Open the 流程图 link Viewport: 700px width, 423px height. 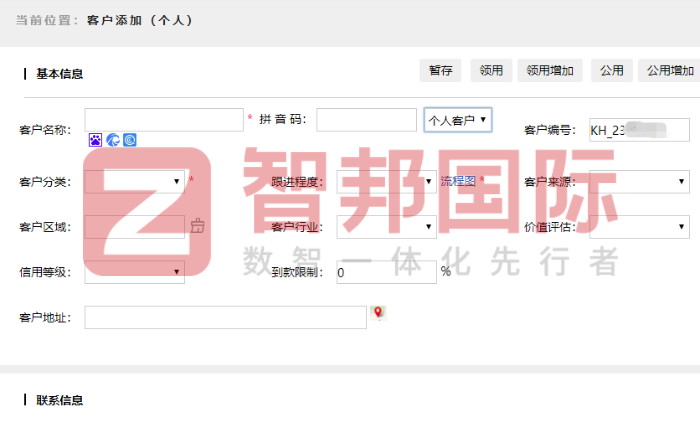(x=458, y=181)
